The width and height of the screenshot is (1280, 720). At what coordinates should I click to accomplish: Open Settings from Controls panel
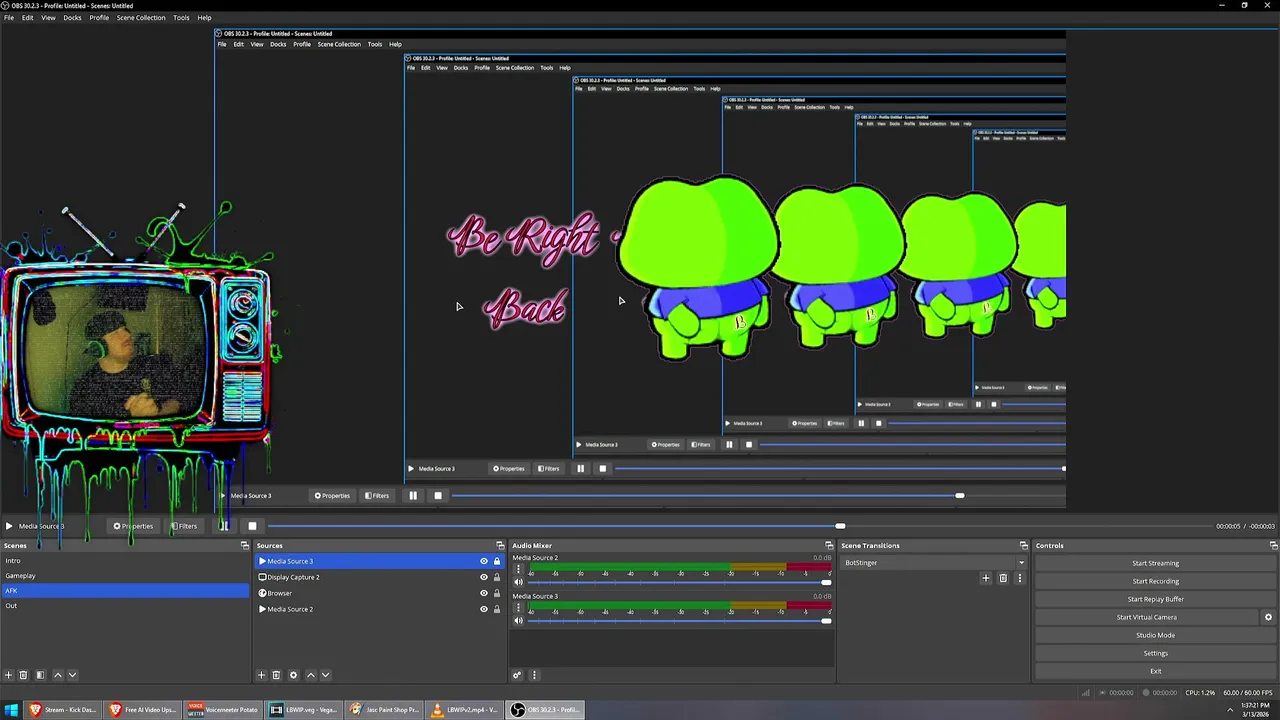coord(1155,653)
